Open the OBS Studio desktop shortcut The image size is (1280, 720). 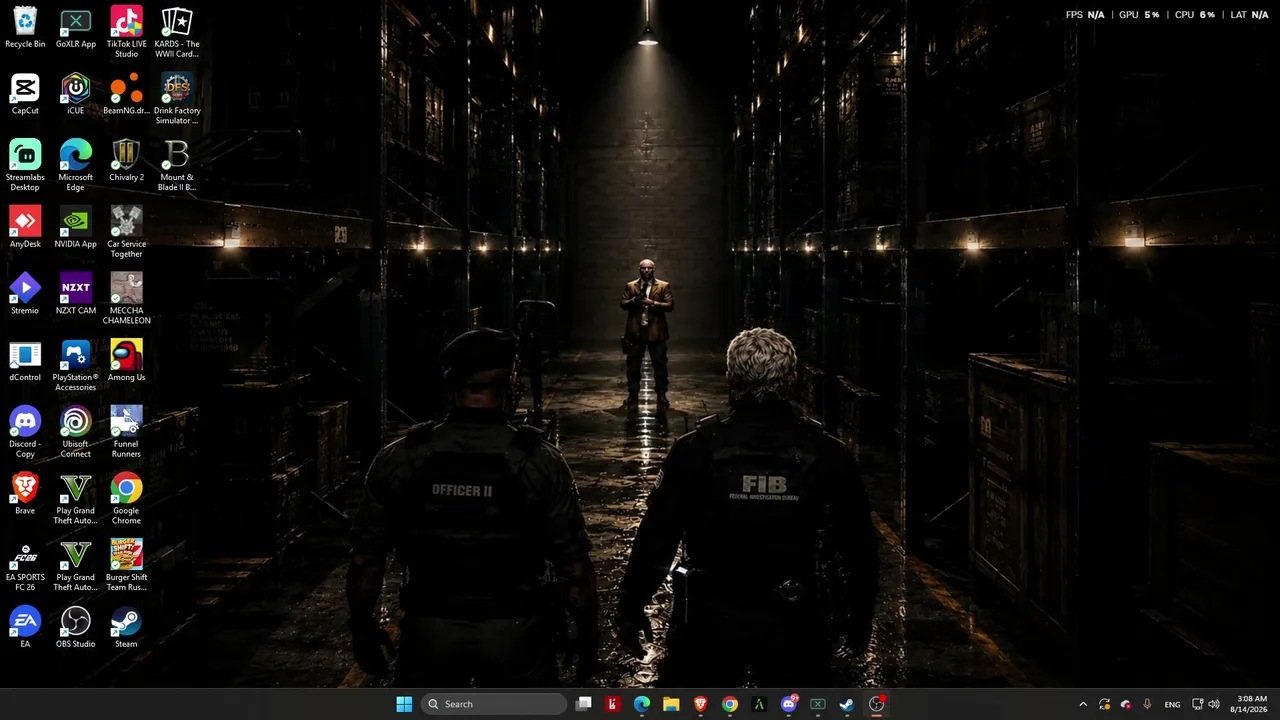point(76,628)
